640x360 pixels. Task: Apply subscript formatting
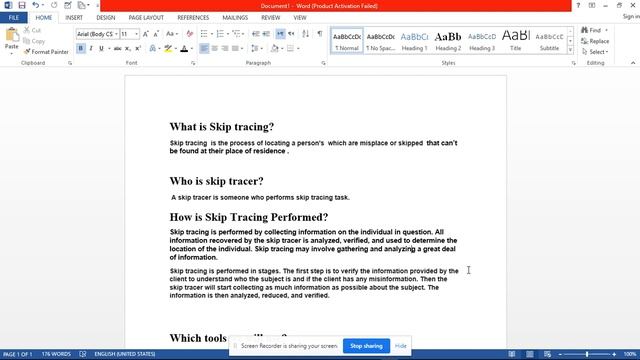click(128, 49)
